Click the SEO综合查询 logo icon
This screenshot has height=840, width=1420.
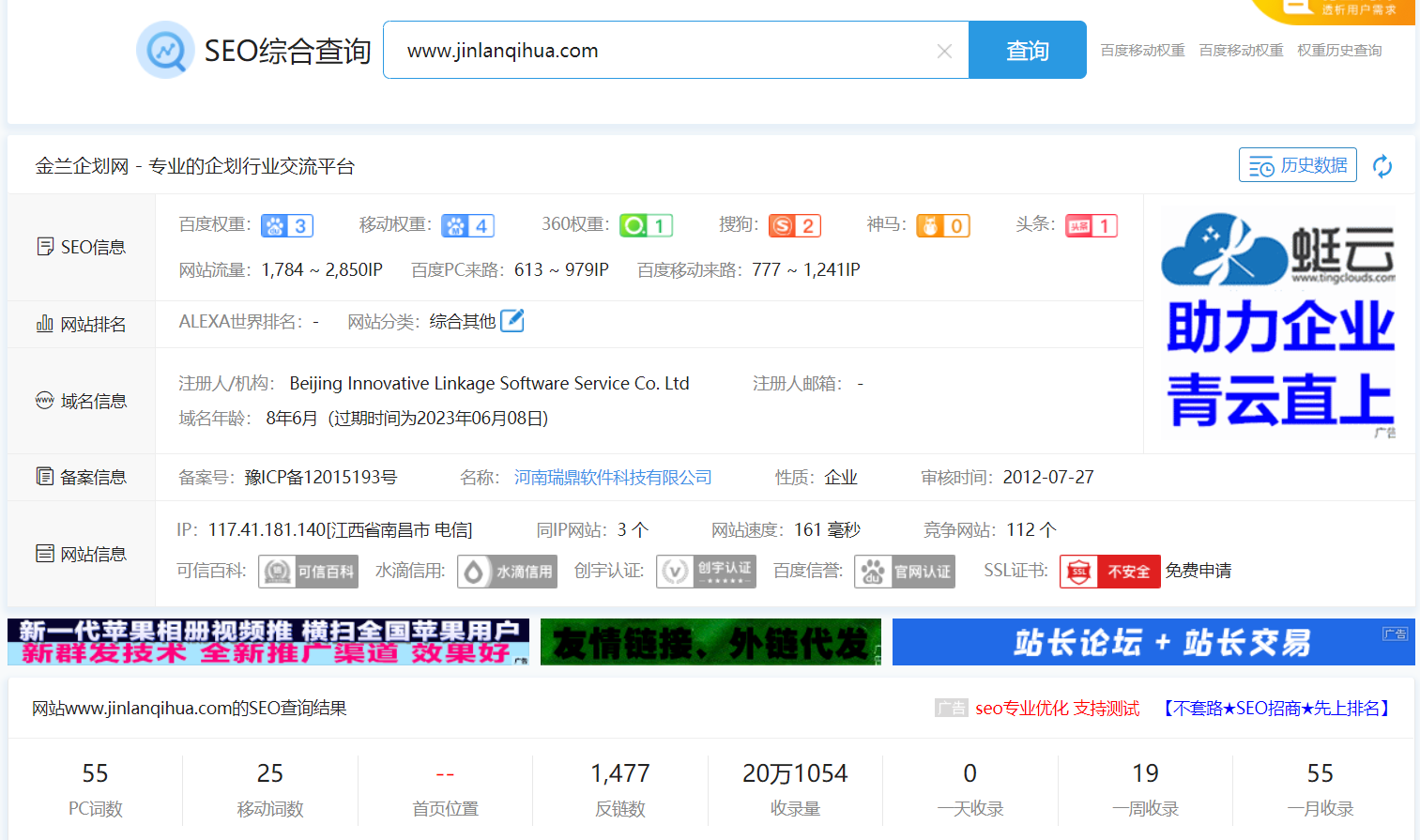[165, 50]
